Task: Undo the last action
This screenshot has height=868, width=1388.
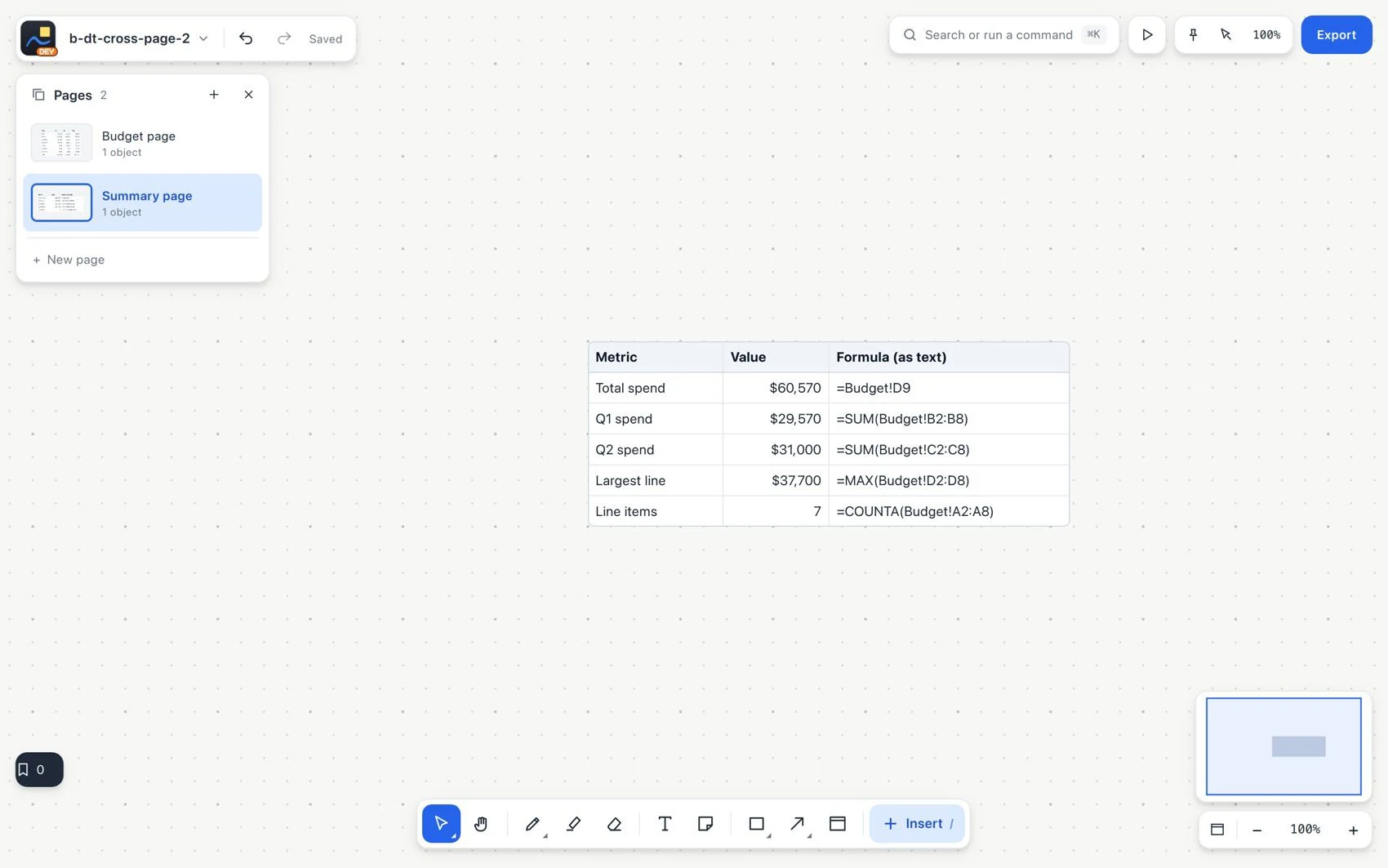Action: point(246,38)
